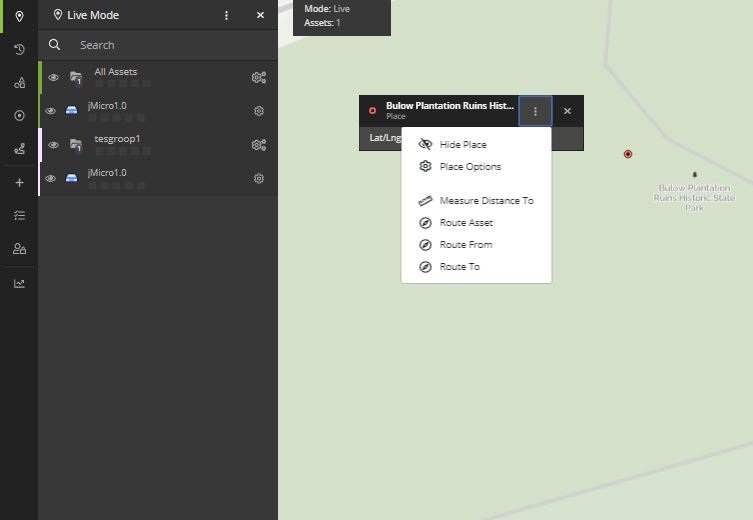Open the user admin icon in sidebar

(x=19, y=249)
